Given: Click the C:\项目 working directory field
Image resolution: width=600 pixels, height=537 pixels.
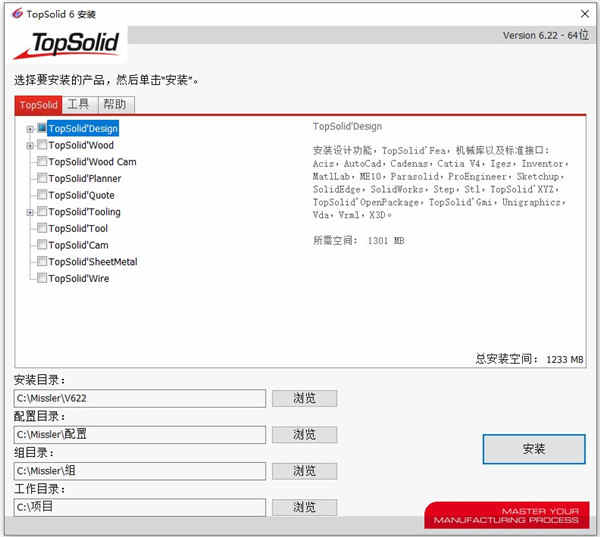Looking at the screenshot, I should click(x=140, y=507).
